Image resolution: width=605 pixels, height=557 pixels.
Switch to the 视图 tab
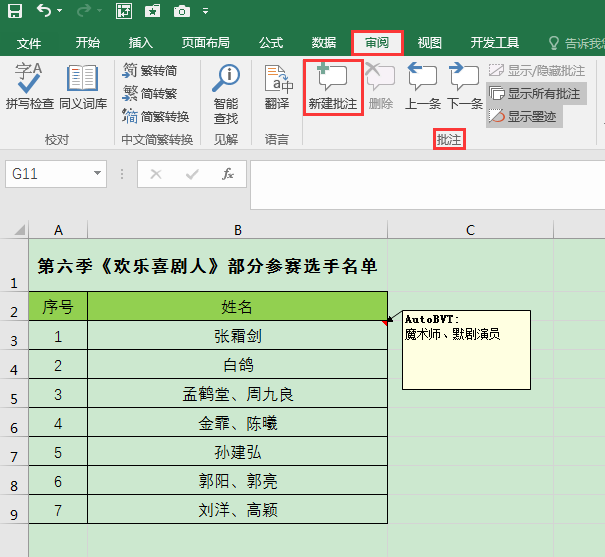(x=429, y=42)
